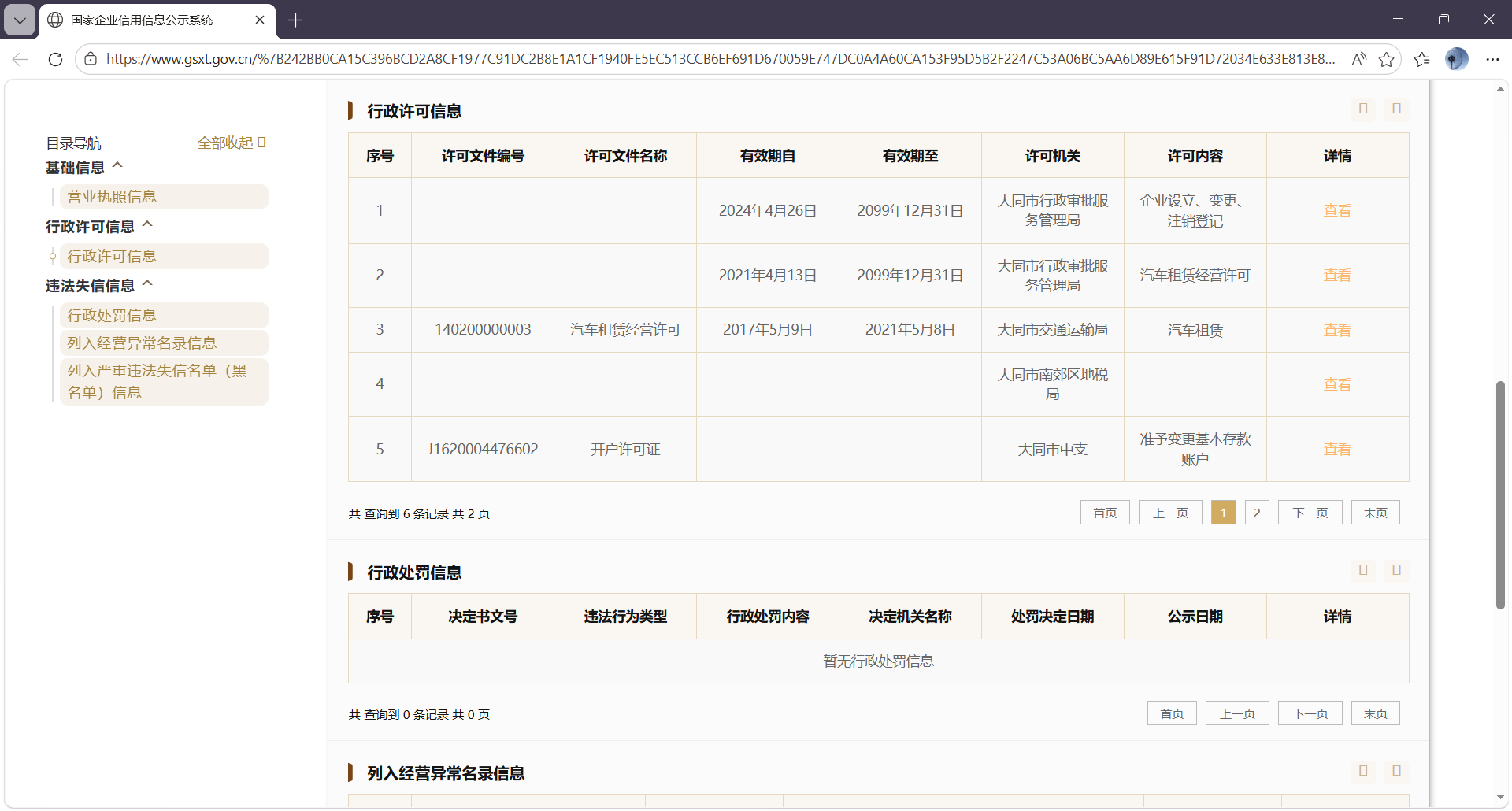Screen dimensions: 1512x811
Task: Go to 列入经营异常名录信息 navigation item
Action: tap(164, 343)
